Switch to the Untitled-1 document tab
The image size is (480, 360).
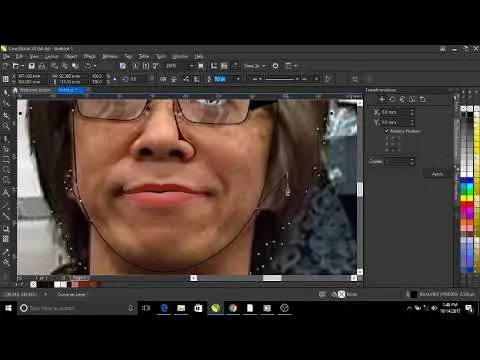tap(70, 90)
